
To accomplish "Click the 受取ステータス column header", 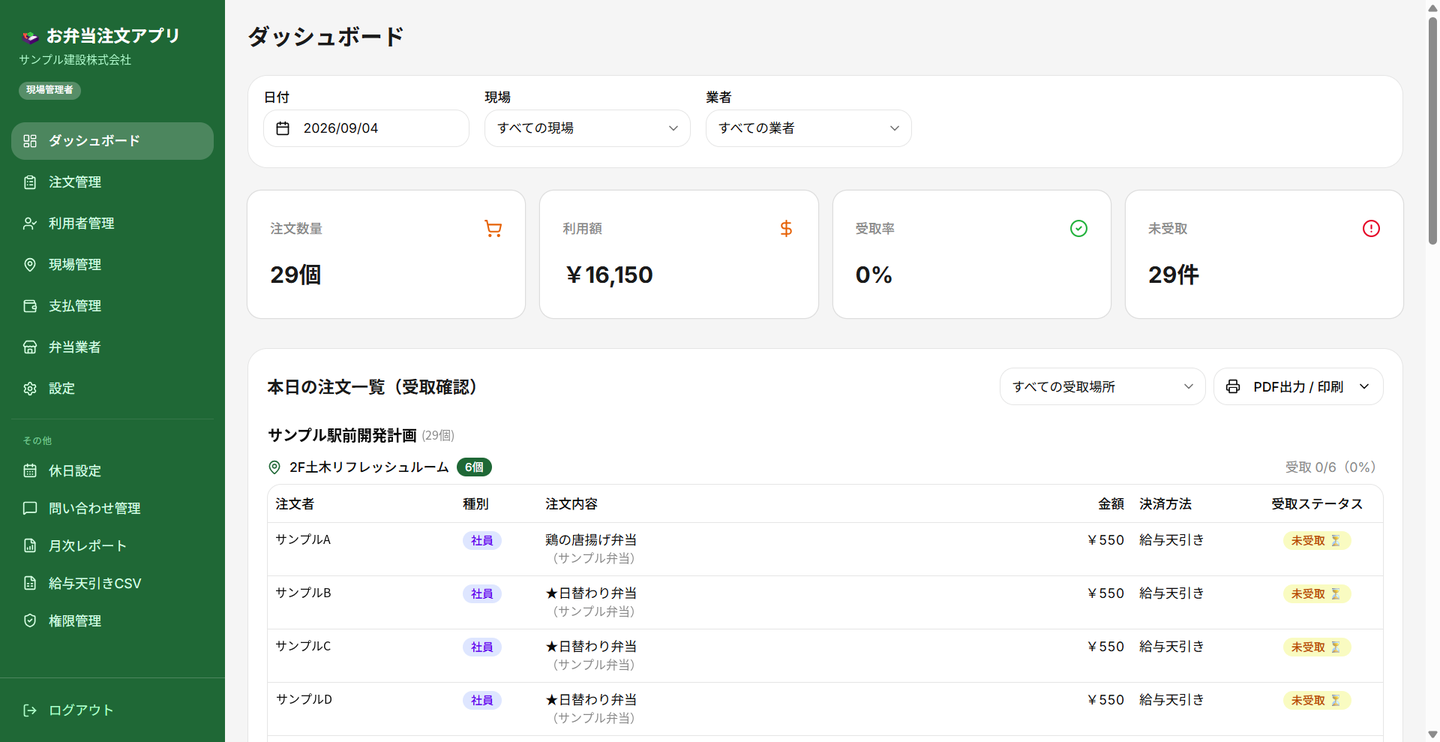I will [x=1317, y=504].
